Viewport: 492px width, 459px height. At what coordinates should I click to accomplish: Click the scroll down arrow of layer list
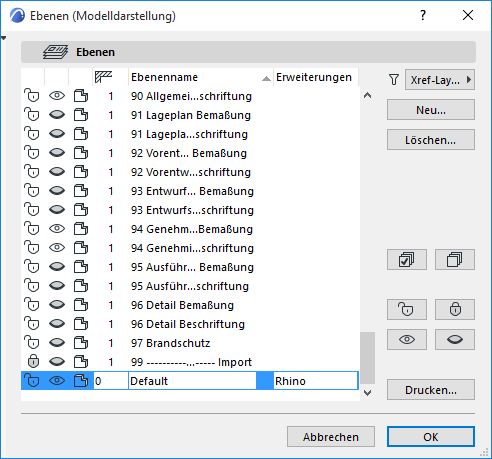pyautogui.click(x=368, y=393)
